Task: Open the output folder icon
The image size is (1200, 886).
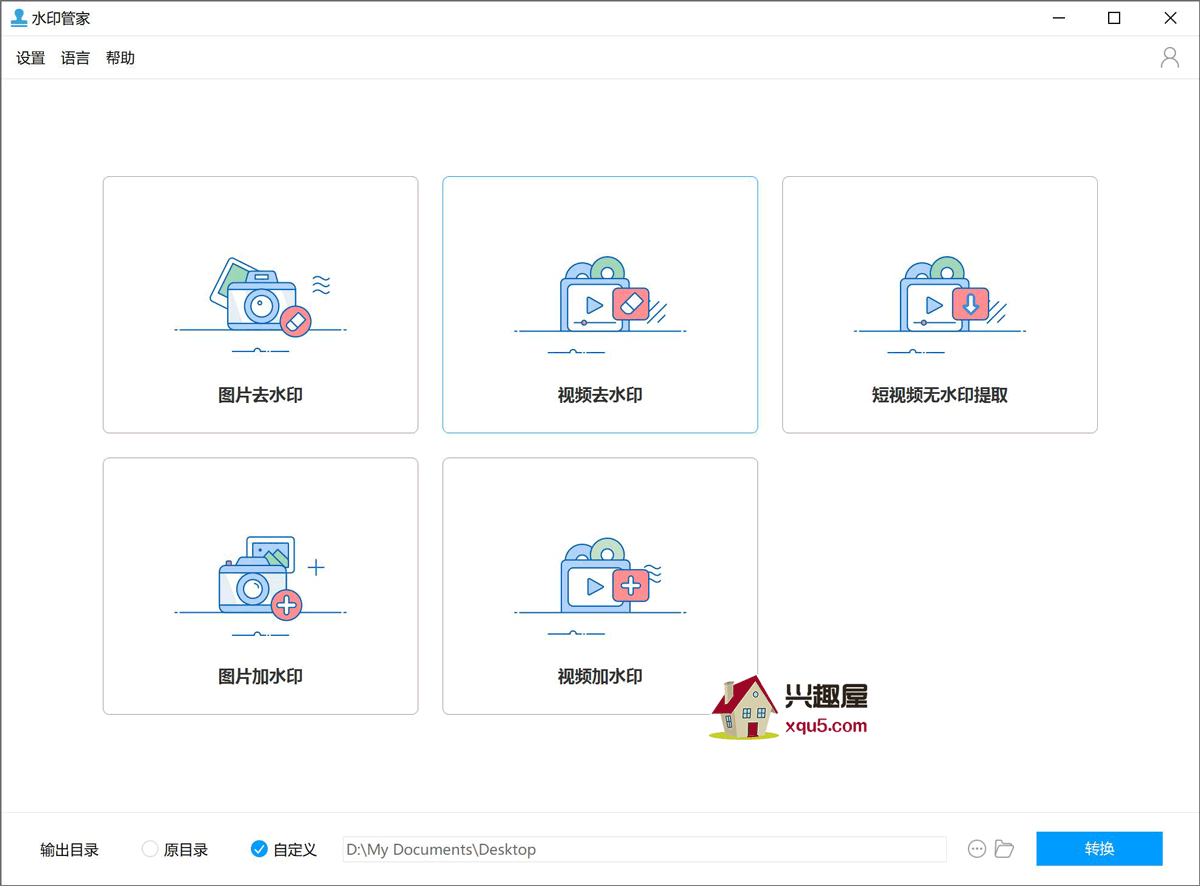Action: pos(1005,849)
